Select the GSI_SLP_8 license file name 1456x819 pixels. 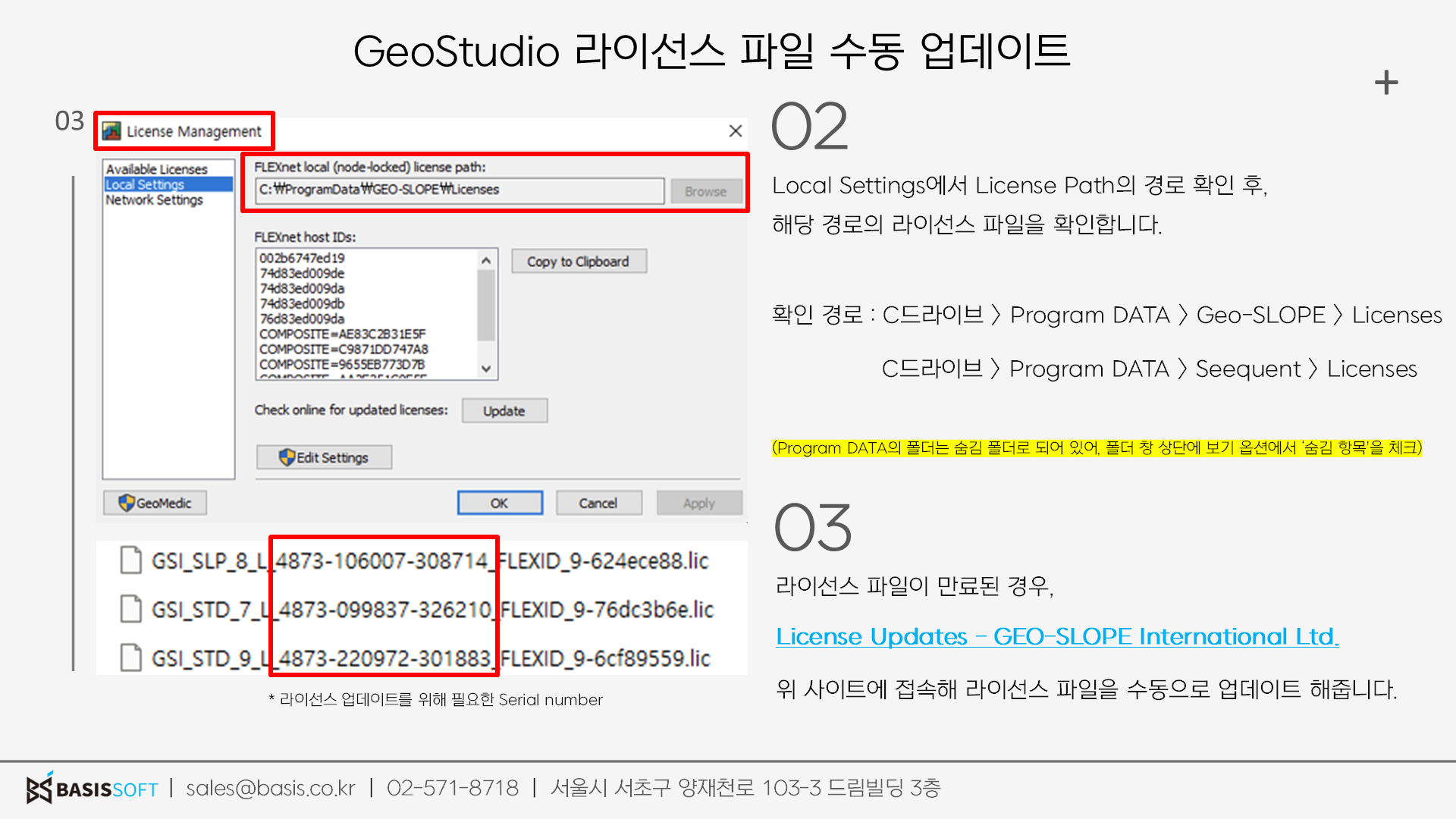click(430, 561)
